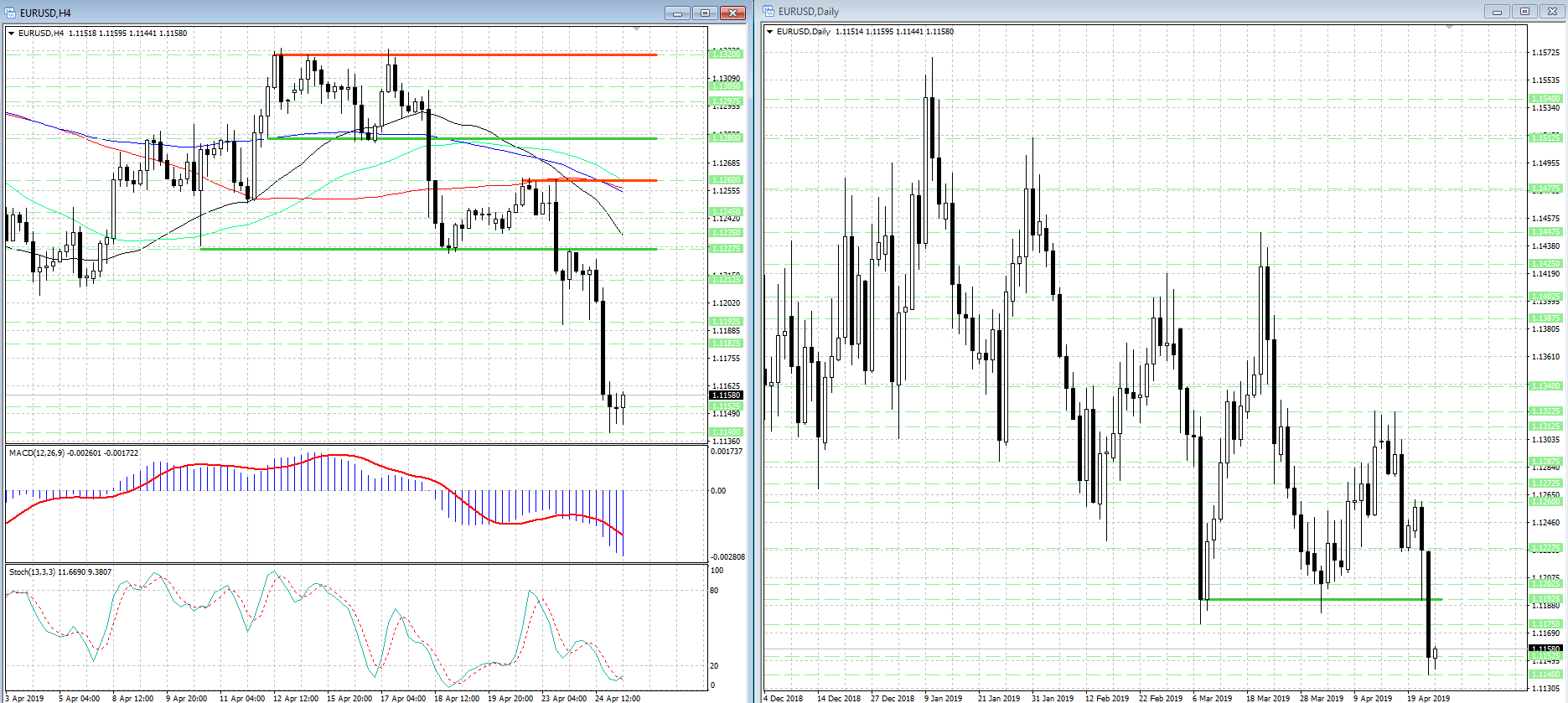Minimize the EURUSD,H4 chart window
The height and width of the screenshot is (703, 1568).
point(677,13)
